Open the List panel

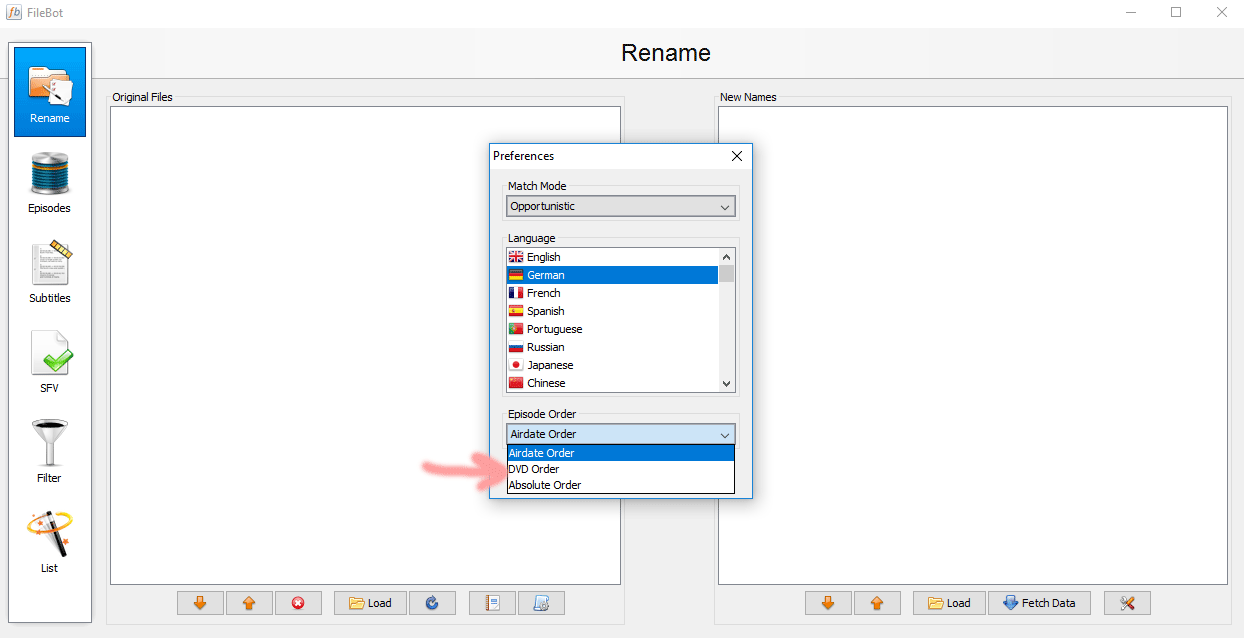[x=50, y=542]
